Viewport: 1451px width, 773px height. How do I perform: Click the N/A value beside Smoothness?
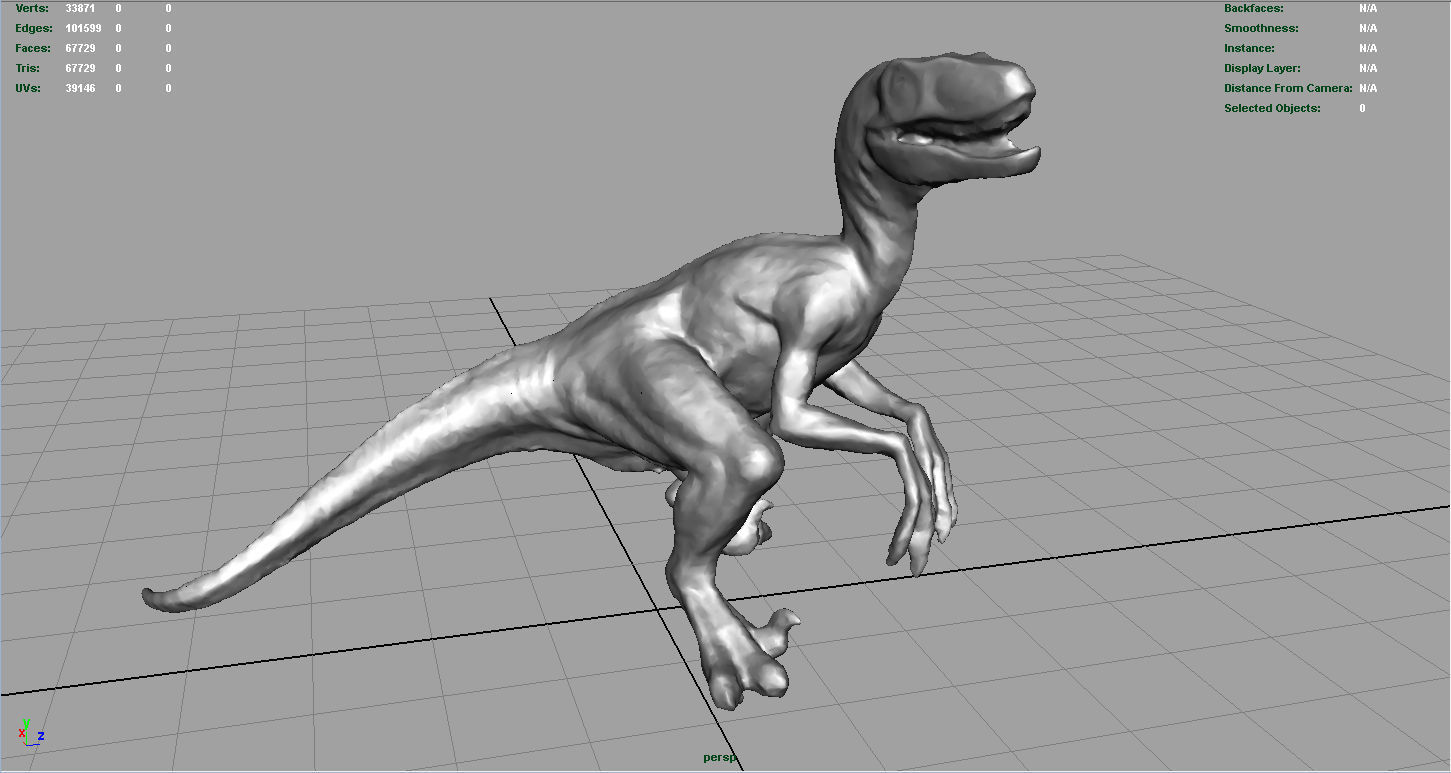pos(1368,28)
